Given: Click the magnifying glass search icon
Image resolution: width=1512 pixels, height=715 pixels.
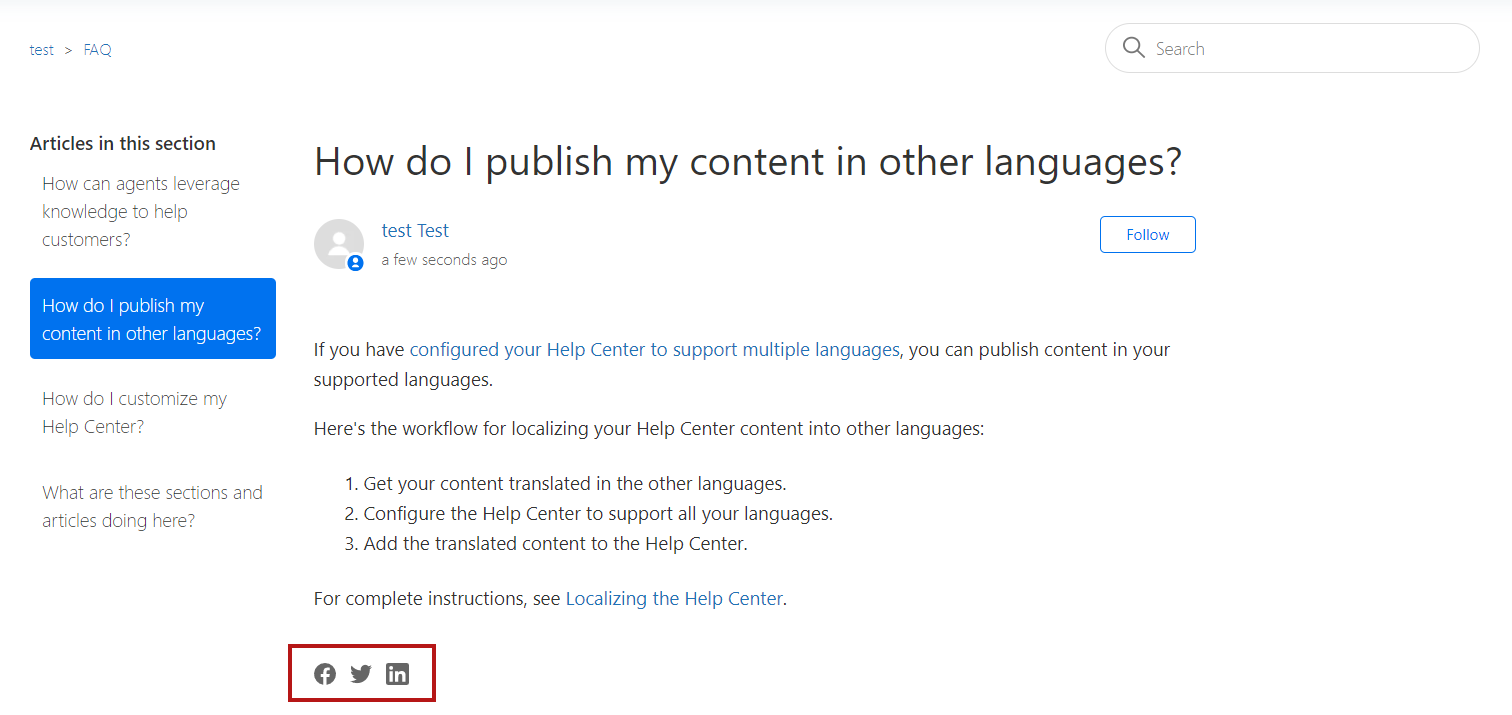Looking at the screenshot, I should [x=1133, y=48].
